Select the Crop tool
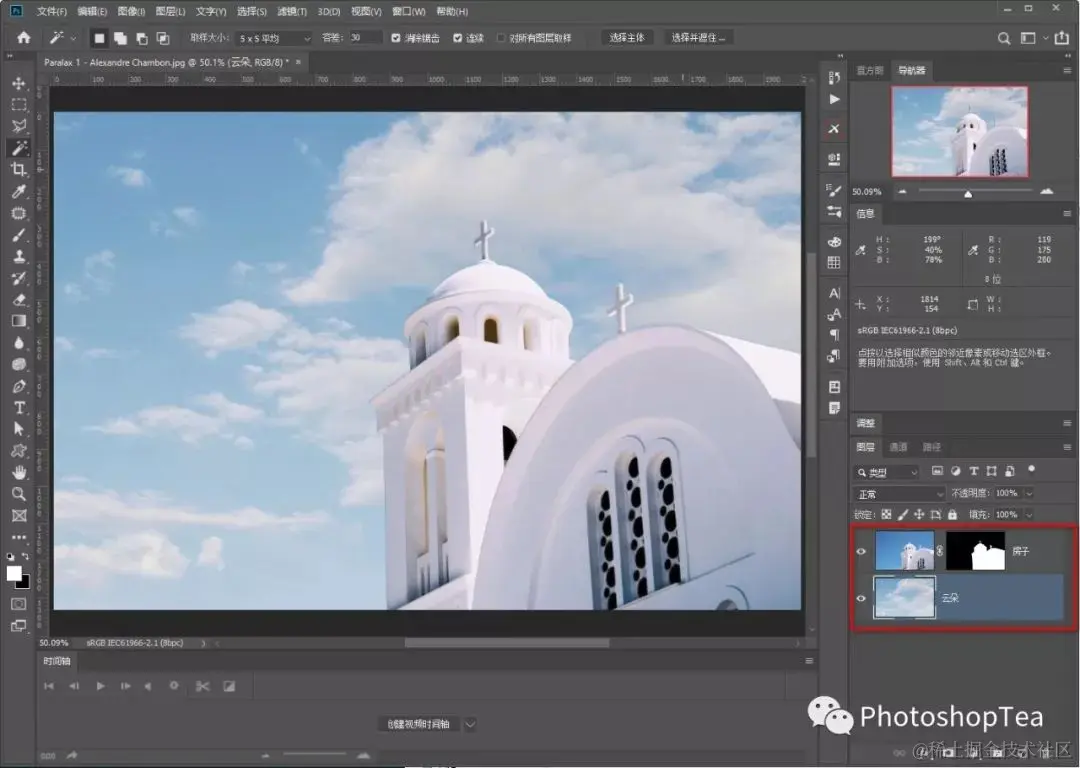Screen dimensions: 1080x768 pos(19,169)
